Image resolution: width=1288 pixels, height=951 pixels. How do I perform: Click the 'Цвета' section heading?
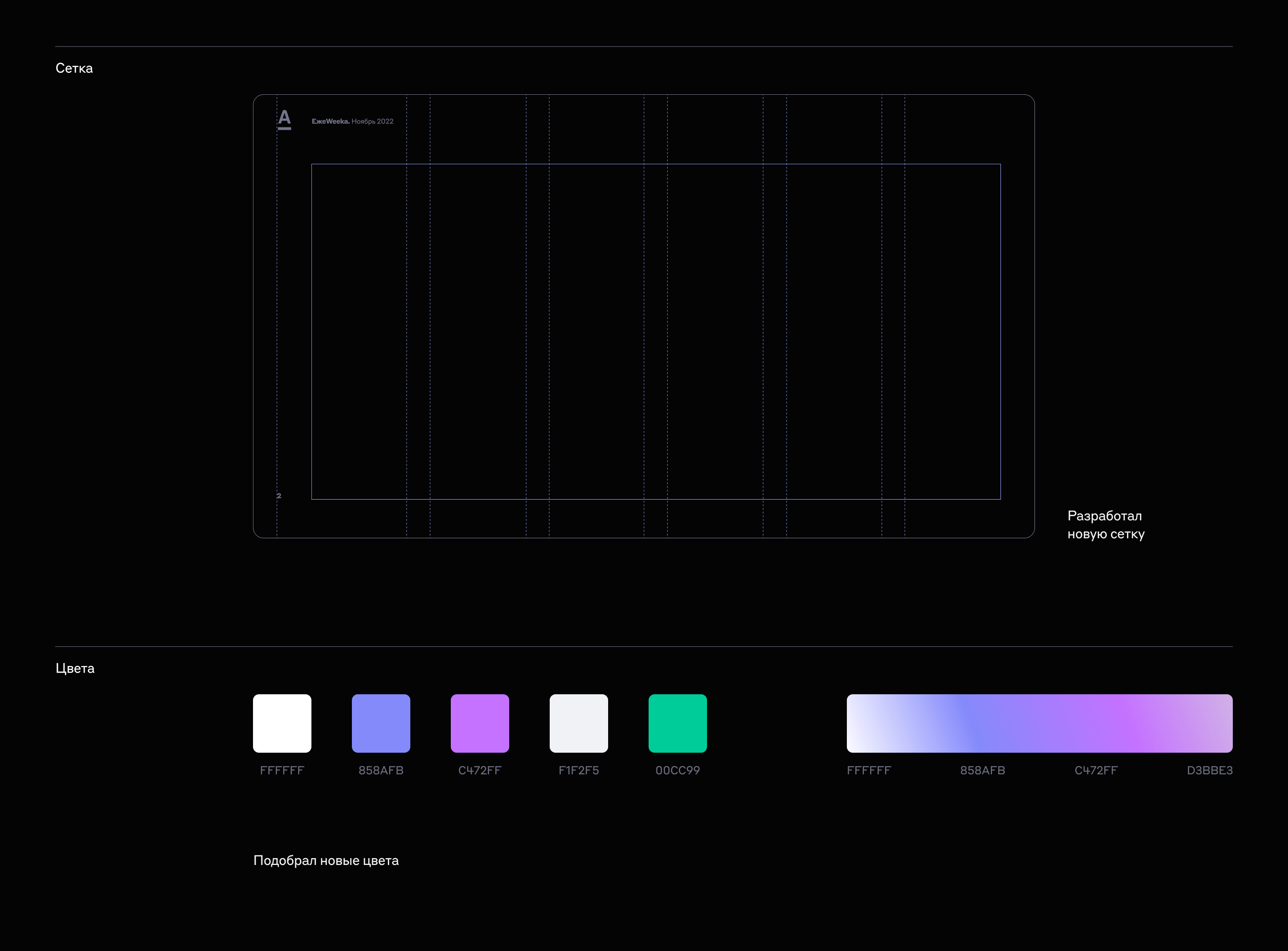pos(75,669)
